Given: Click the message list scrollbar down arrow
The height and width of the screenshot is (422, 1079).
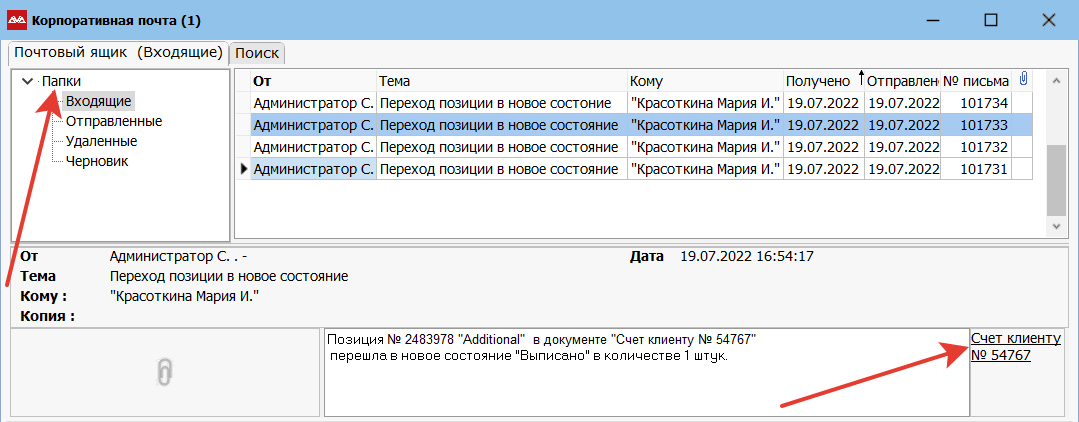Looking at the screenshot, I should pos(1056,226).
